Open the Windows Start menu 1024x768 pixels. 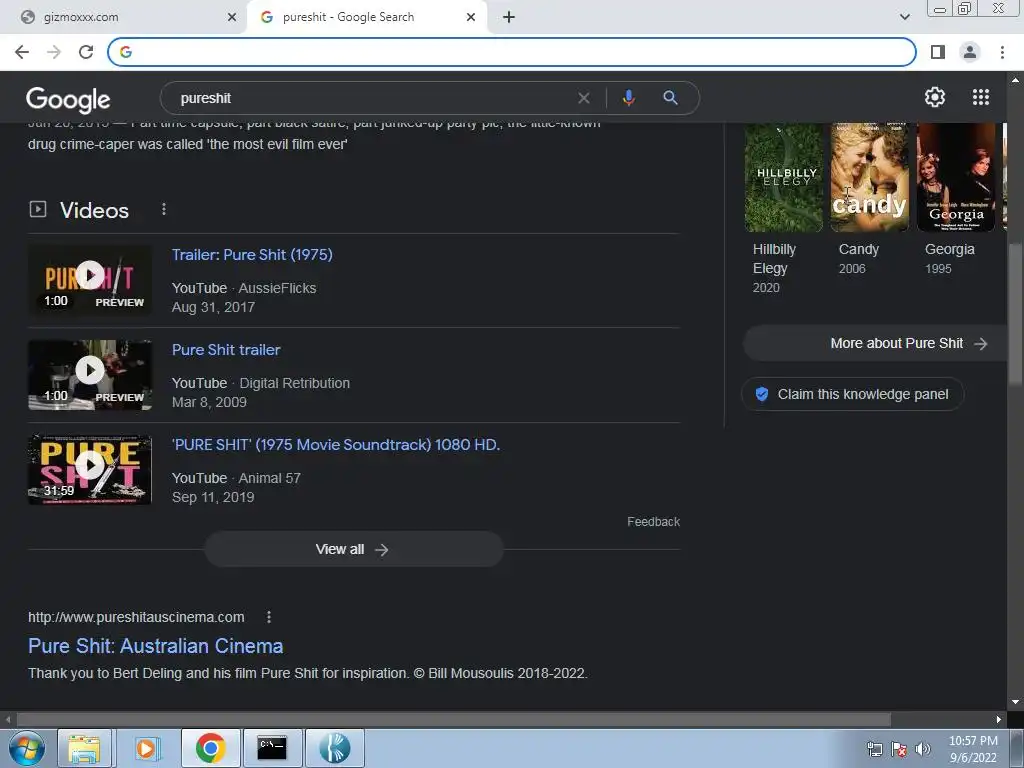pos(26,748)
